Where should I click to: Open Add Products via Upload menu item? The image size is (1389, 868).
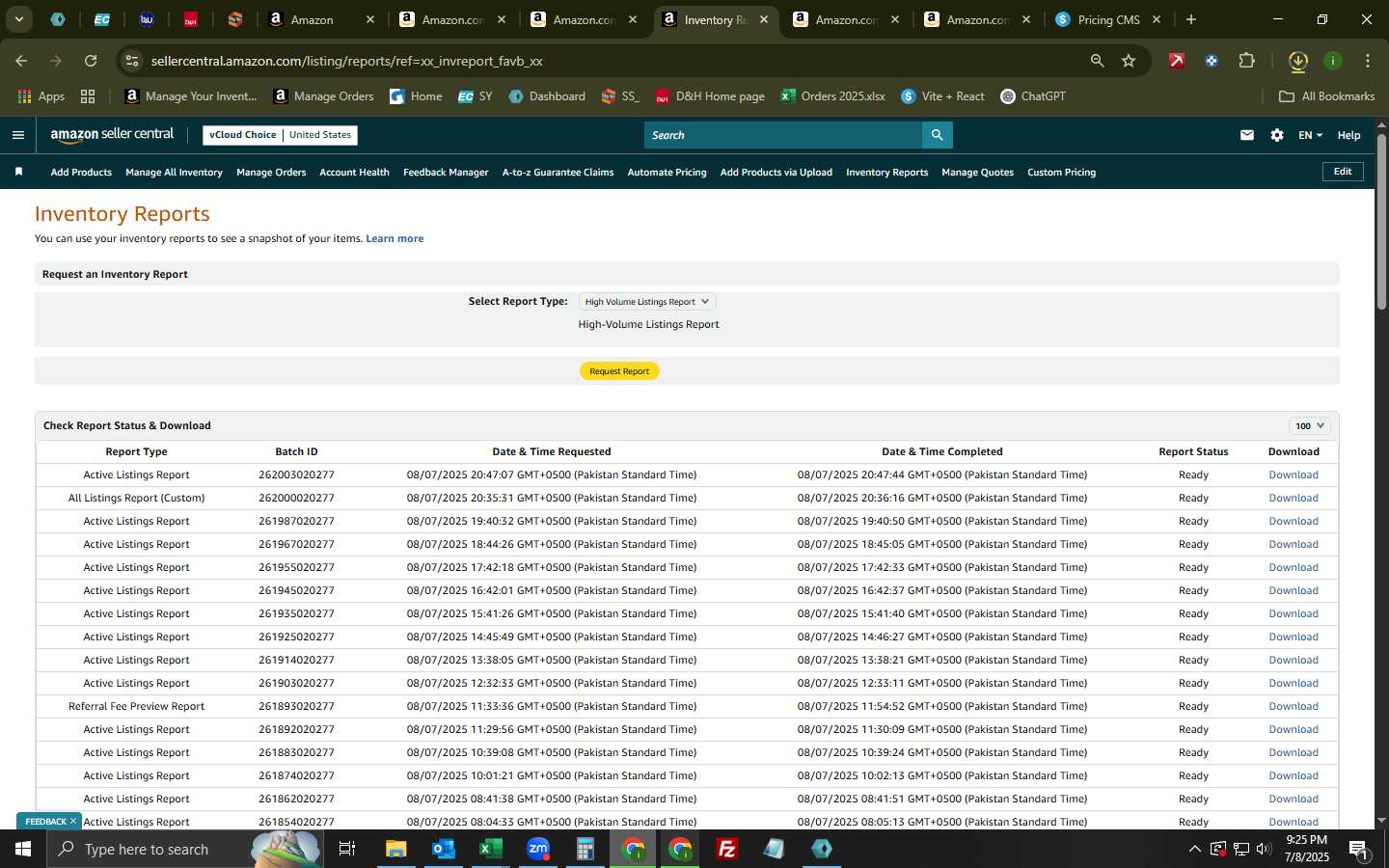[776, 173]
